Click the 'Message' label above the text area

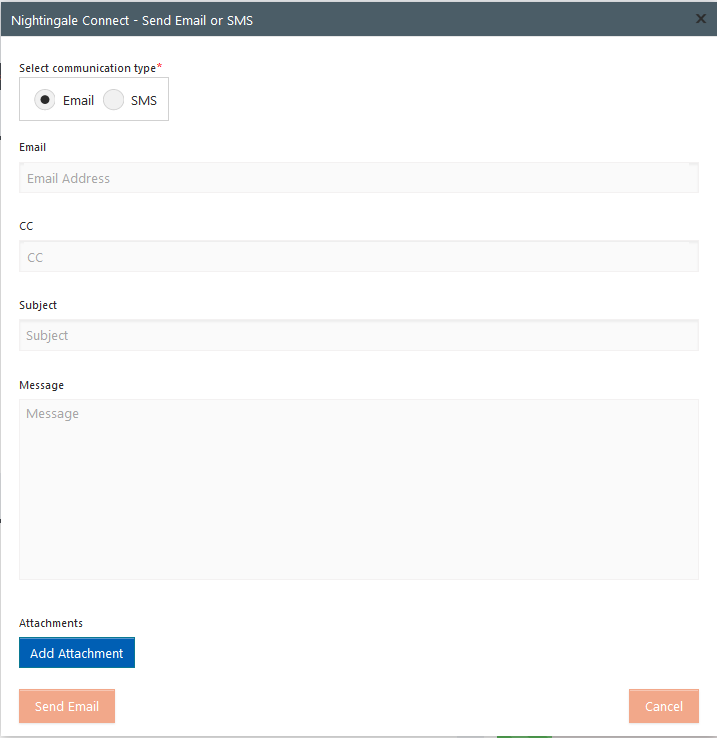[x=41, y=385]
